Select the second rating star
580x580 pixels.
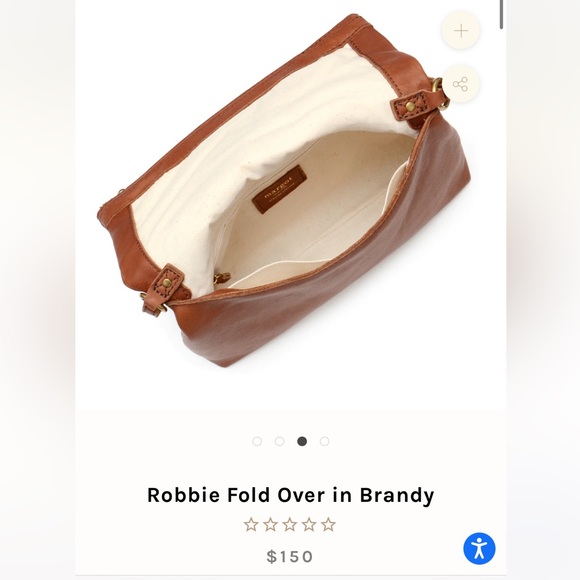coord(270,525)
